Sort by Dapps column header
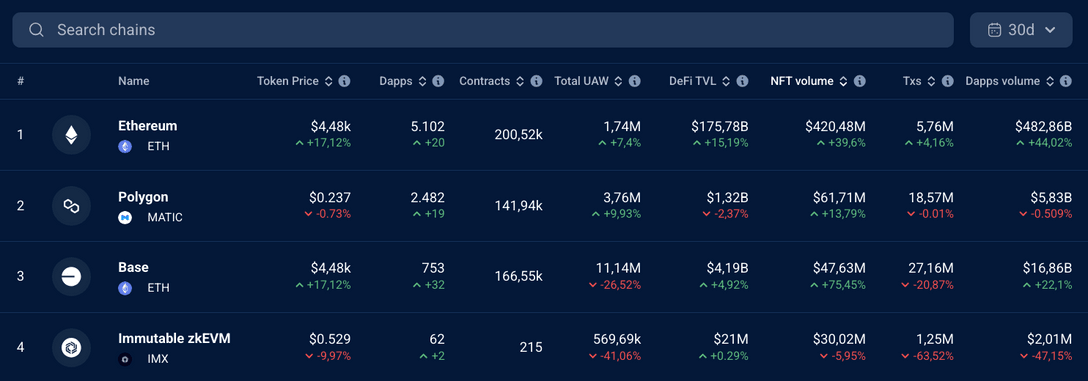This screenshot has width=1088, height=381. (396, 81)
